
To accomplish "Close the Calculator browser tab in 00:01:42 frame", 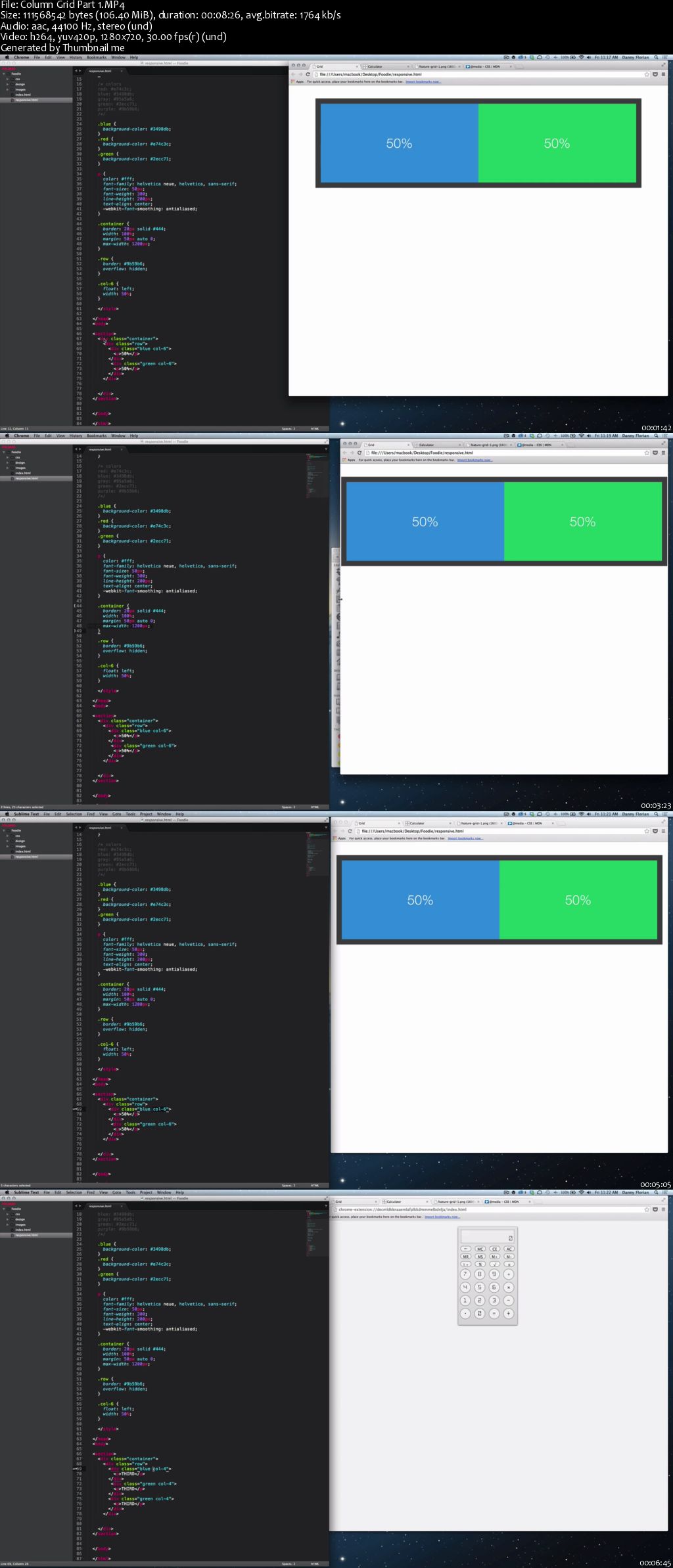I will 408,66.
